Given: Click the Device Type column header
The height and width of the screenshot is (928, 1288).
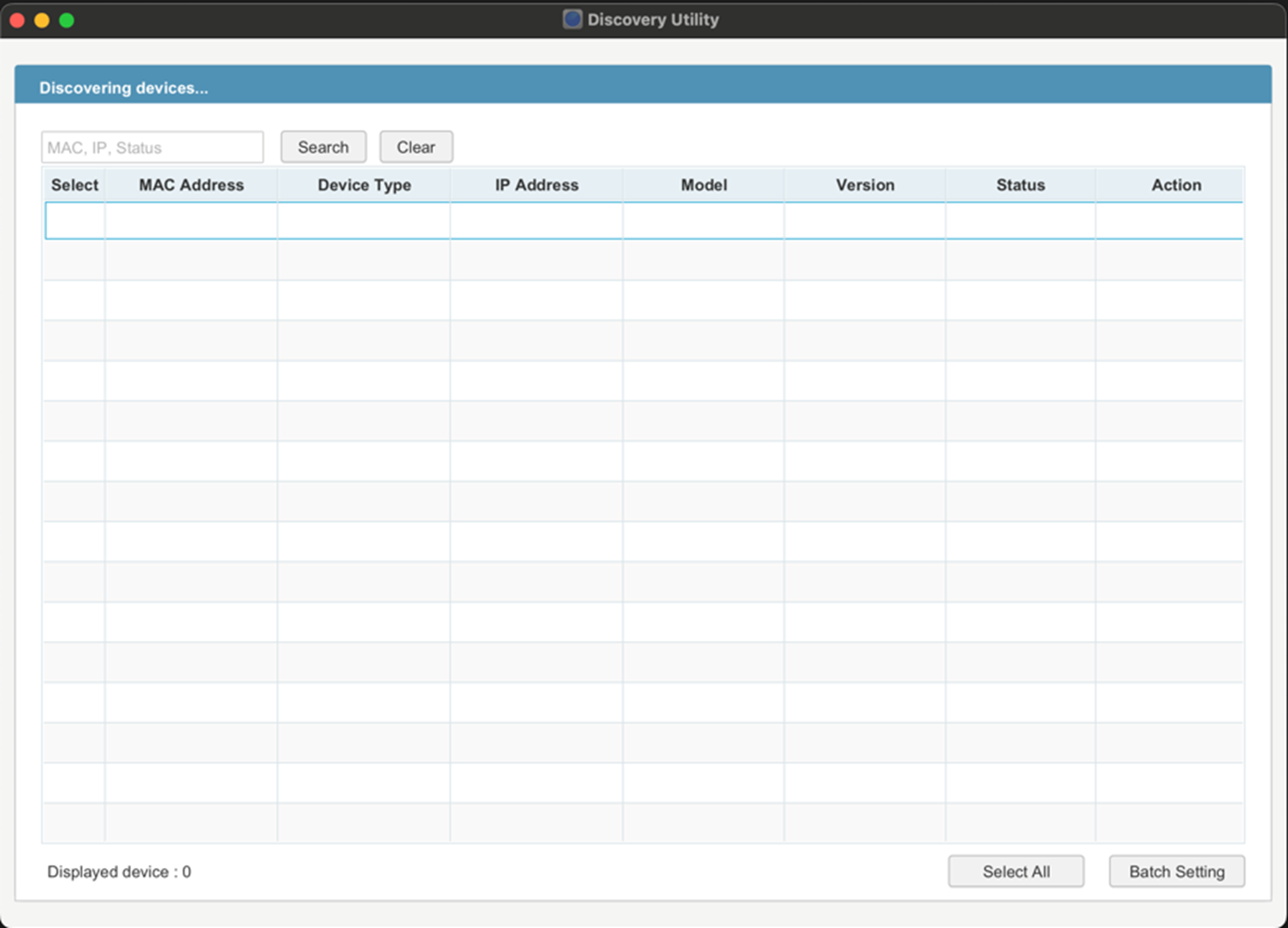Looking at the screenshot, I should click(x=364, y=185).
